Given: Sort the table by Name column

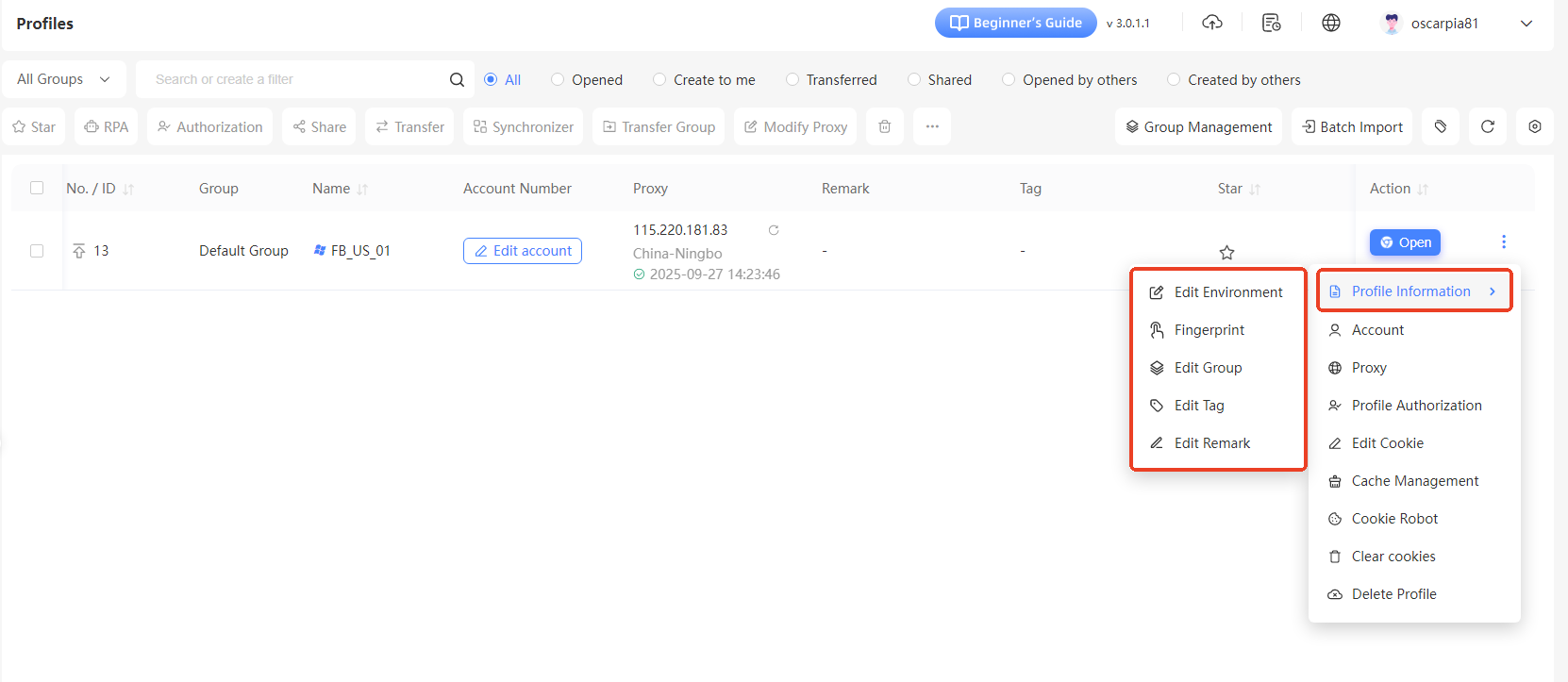Looking at the screenshot, I should coord(362,190).
